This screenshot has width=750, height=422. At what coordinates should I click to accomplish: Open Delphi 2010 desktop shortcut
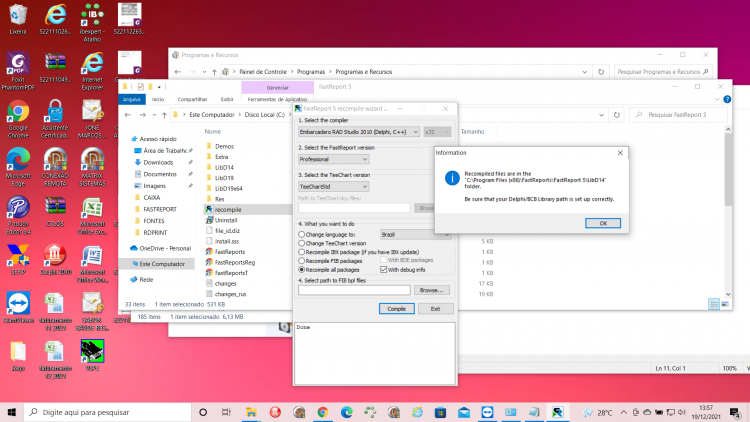tap(55, 259)
